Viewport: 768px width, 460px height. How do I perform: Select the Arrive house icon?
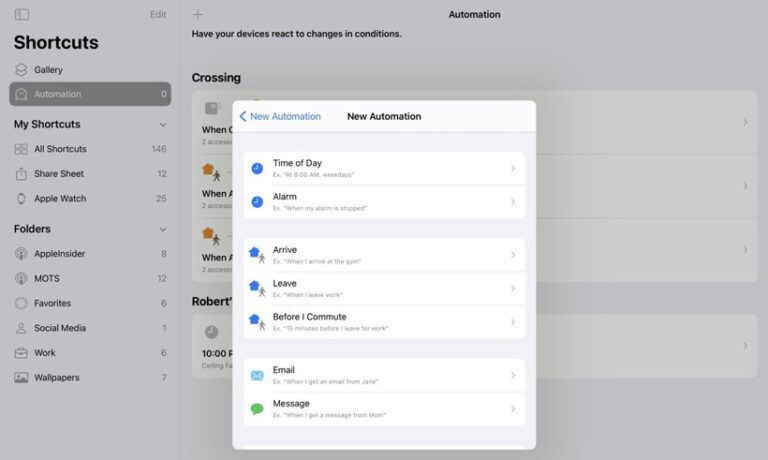257,255
